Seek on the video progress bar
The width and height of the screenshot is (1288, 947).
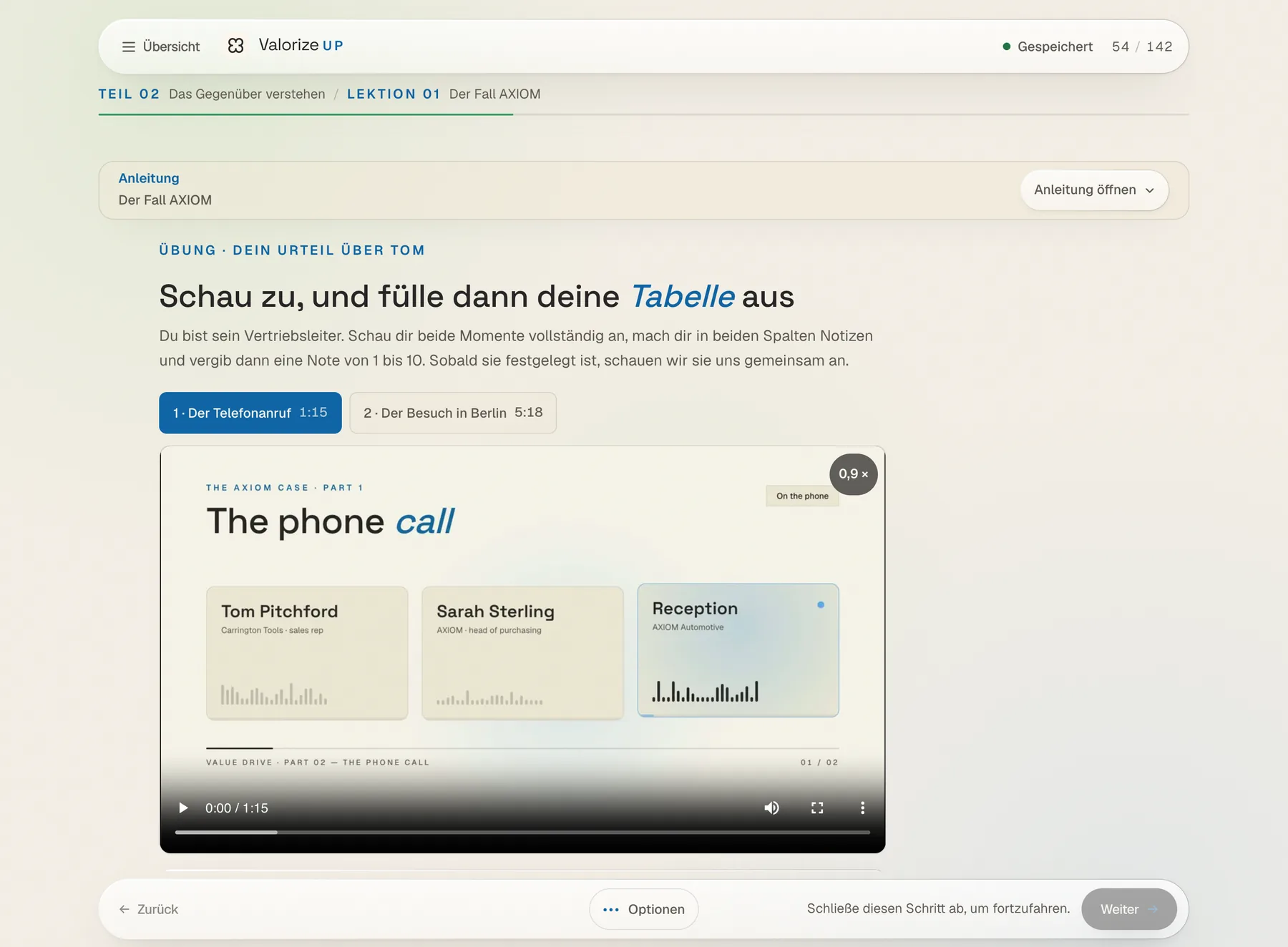(x=522, y=833)
